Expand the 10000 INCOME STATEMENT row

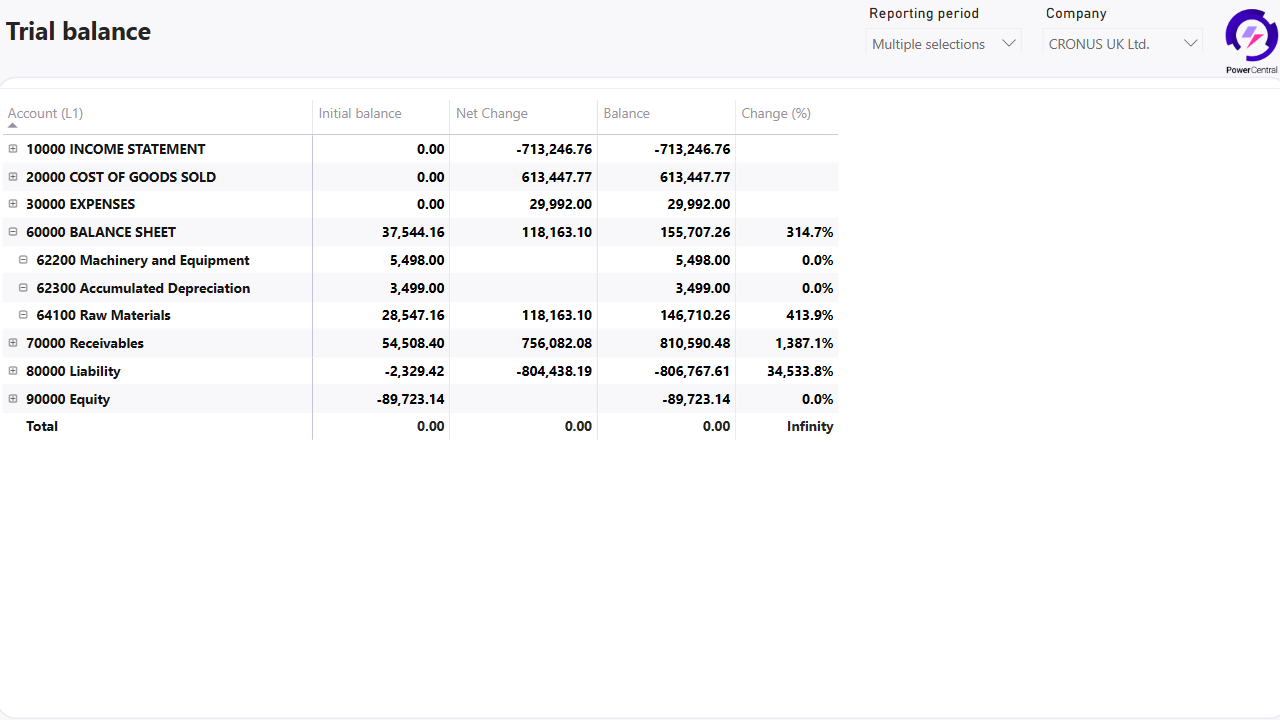(x=13, y=149)
